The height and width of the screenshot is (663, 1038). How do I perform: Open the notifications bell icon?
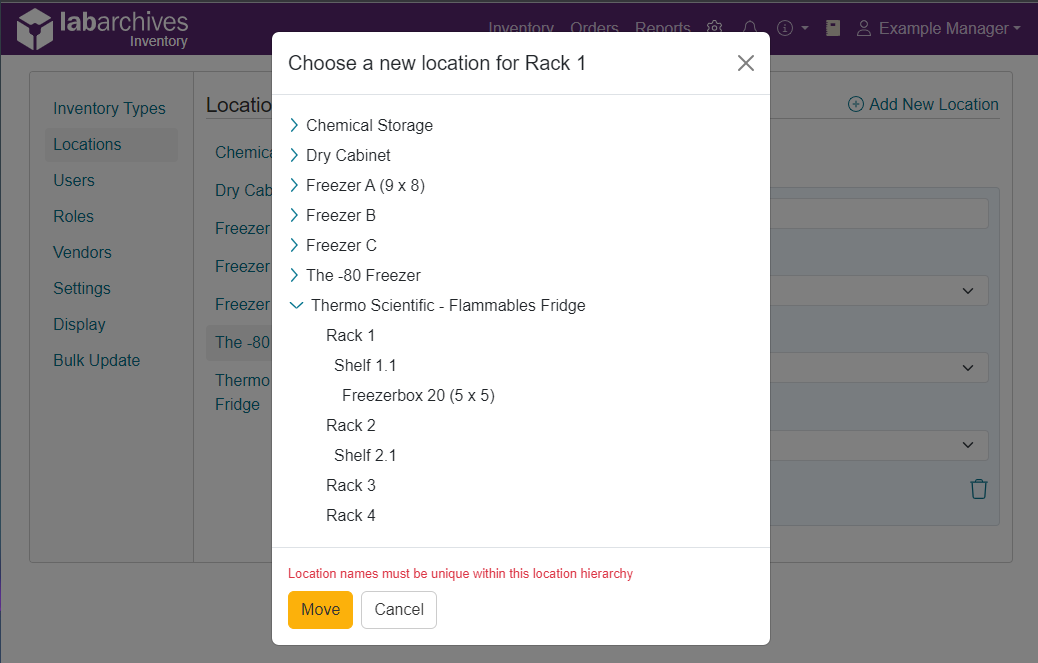coord(749,28)
